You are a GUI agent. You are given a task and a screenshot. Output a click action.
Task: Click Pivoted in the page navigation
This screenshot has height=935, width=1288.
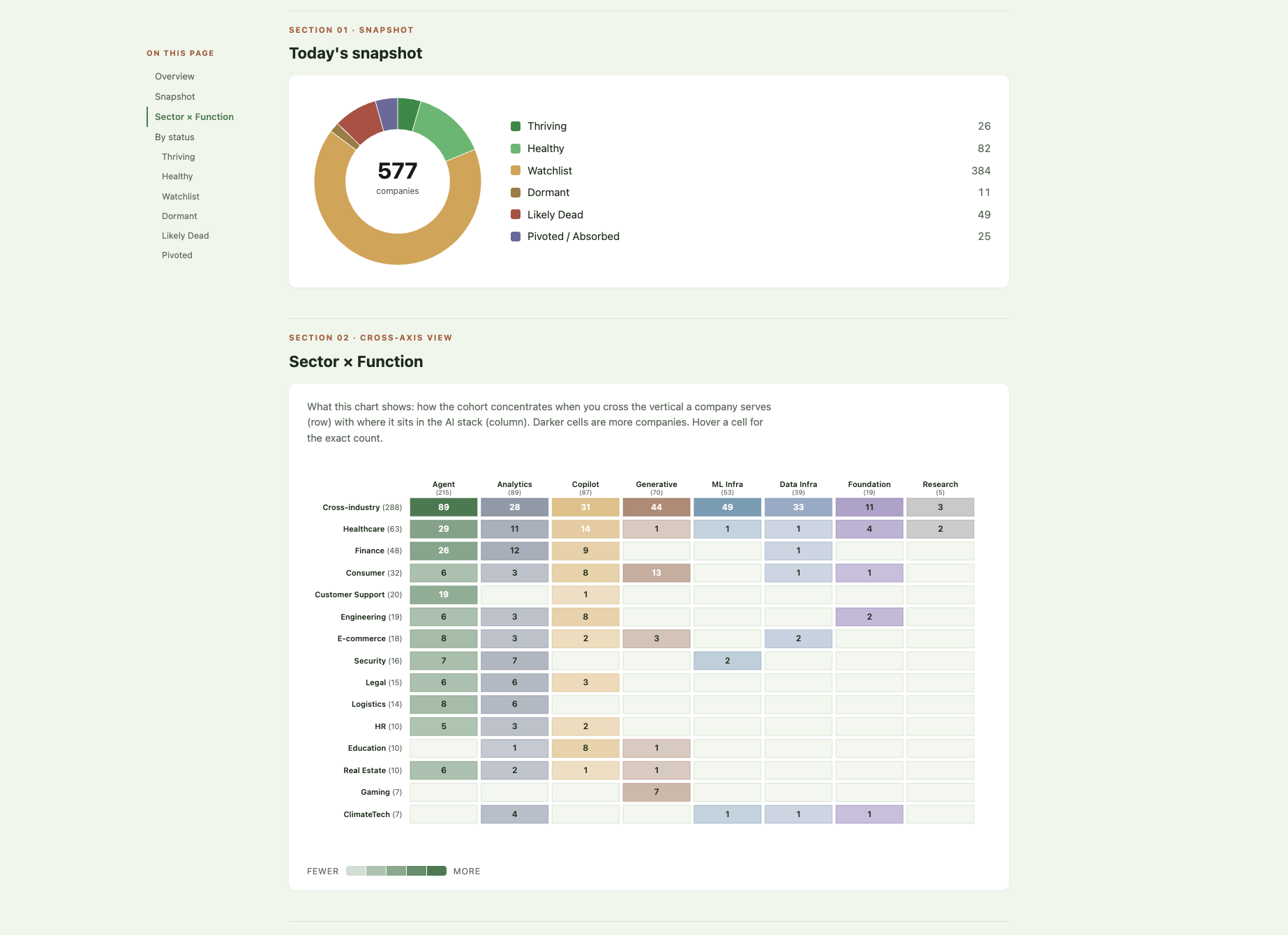click(177, 255)
